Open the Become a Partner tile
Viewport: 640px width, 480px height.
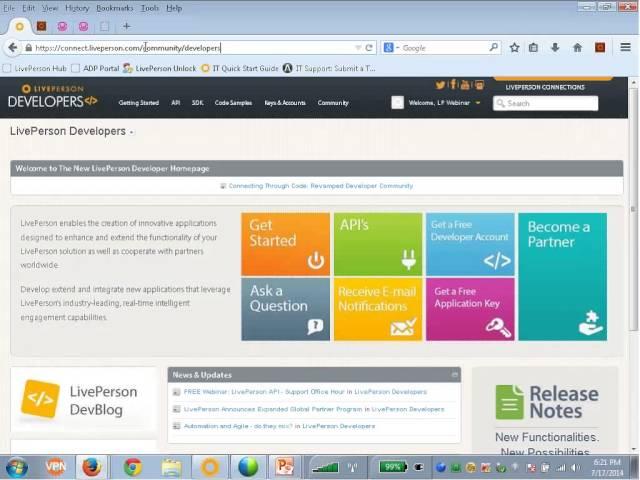(562, 277)
